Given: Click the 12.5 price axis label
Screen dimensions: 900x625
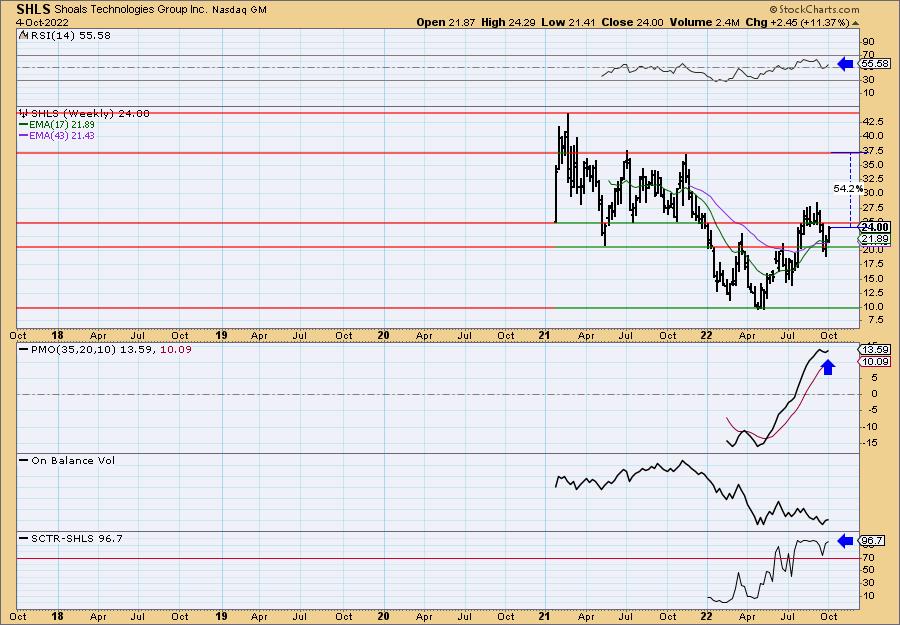Looking at the screenshot, I should tap(873, 293).
